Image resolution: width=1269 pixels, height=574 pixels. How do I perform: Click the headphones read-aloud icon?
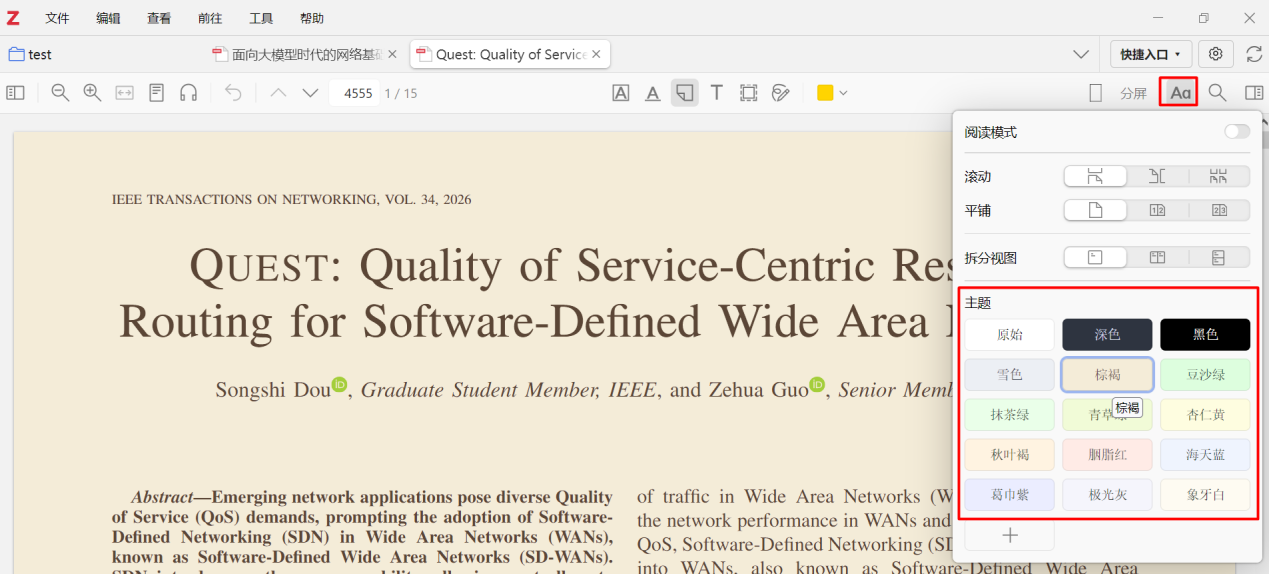click(x=188, y=93)
